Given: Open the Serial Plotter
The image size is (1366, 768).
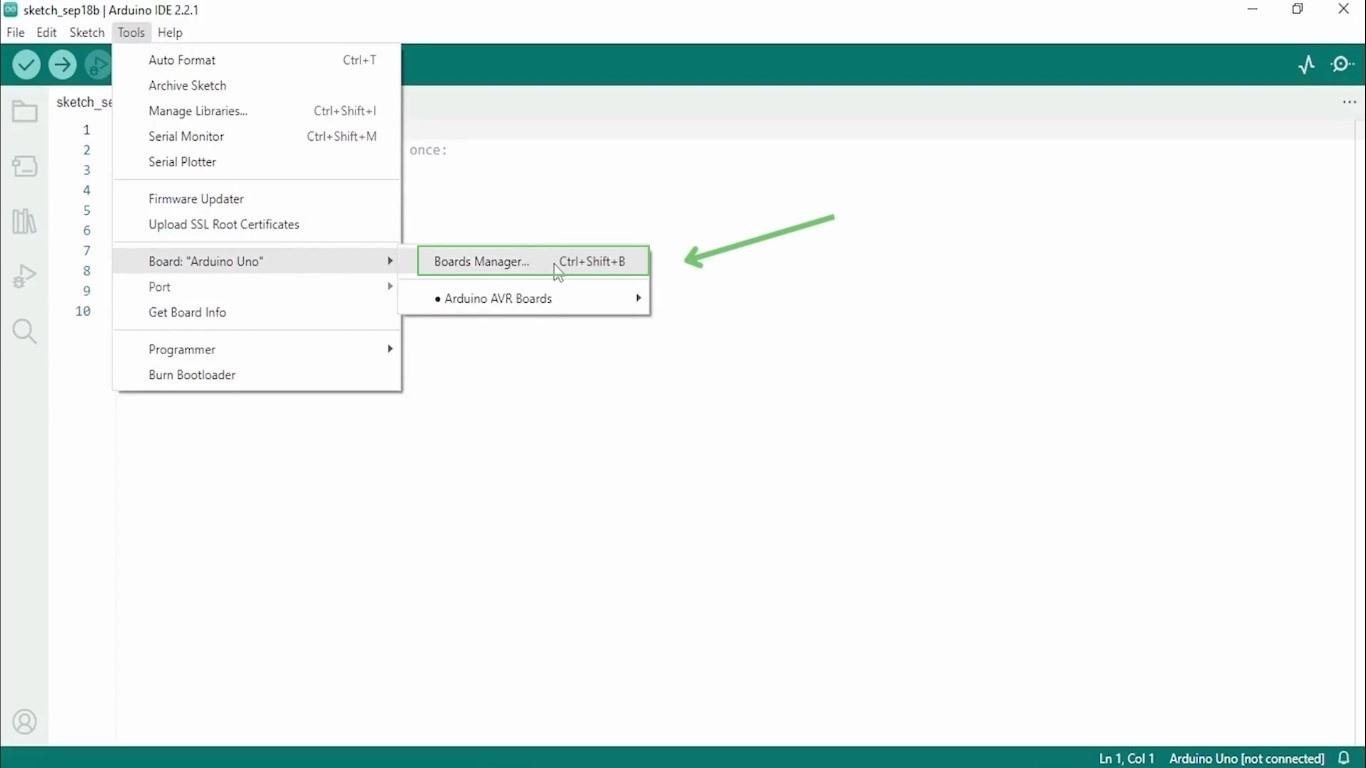Looking at the screenshot, I should pos(182,161).
